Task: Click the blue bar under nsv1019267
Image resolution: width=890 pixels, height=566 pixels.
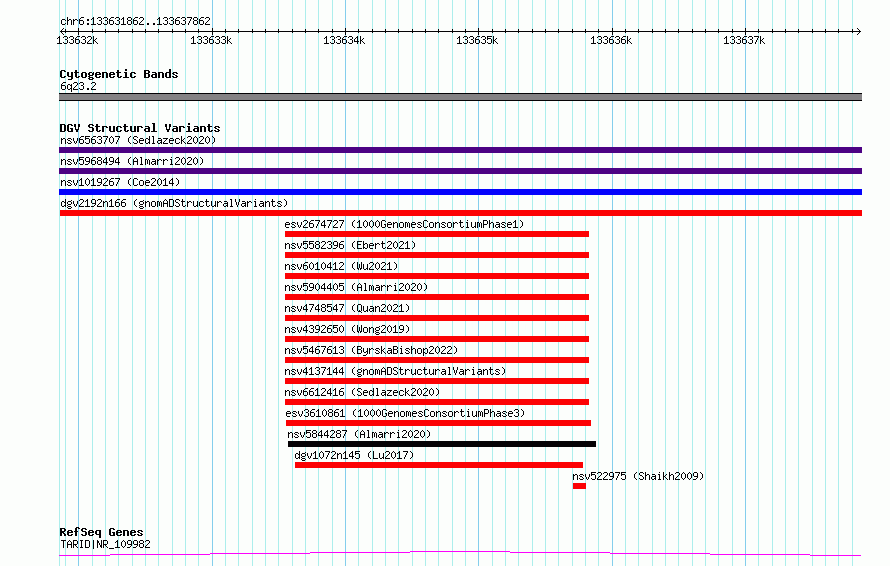Action: click(x=460, y=192)
